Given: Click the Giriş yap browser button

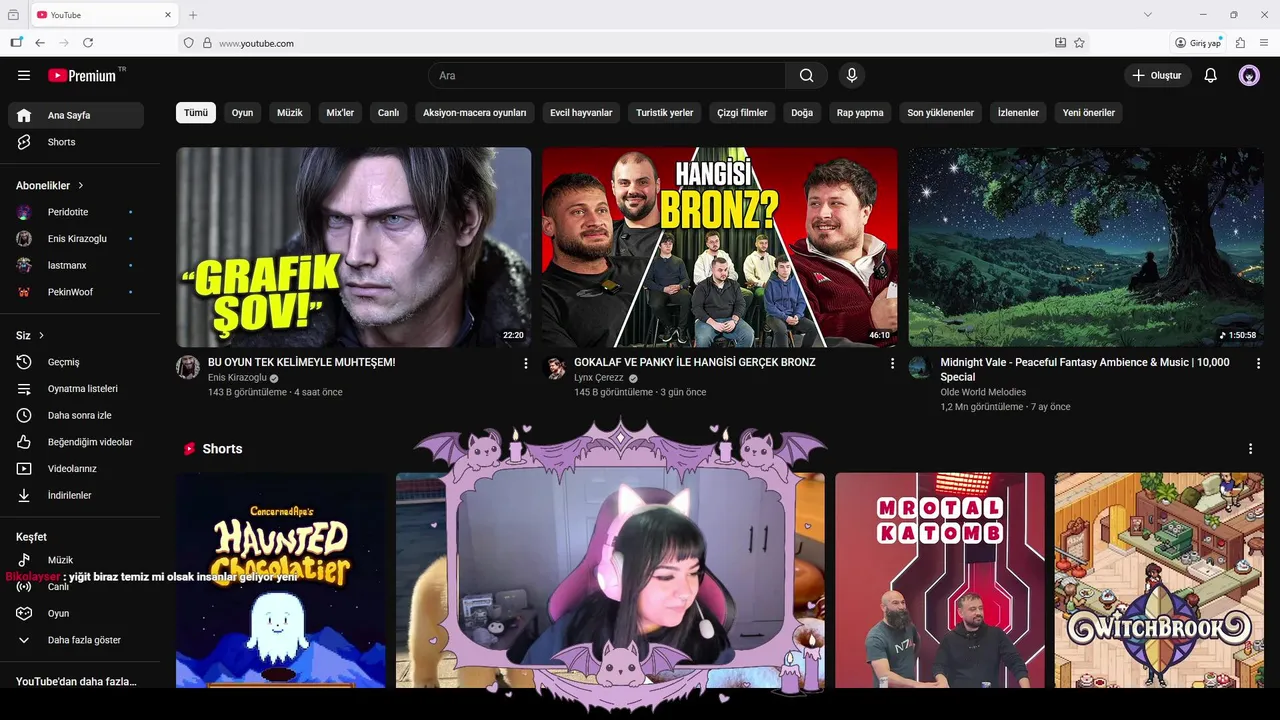Looking at the screenshot, I should (x=1198, y=43).
